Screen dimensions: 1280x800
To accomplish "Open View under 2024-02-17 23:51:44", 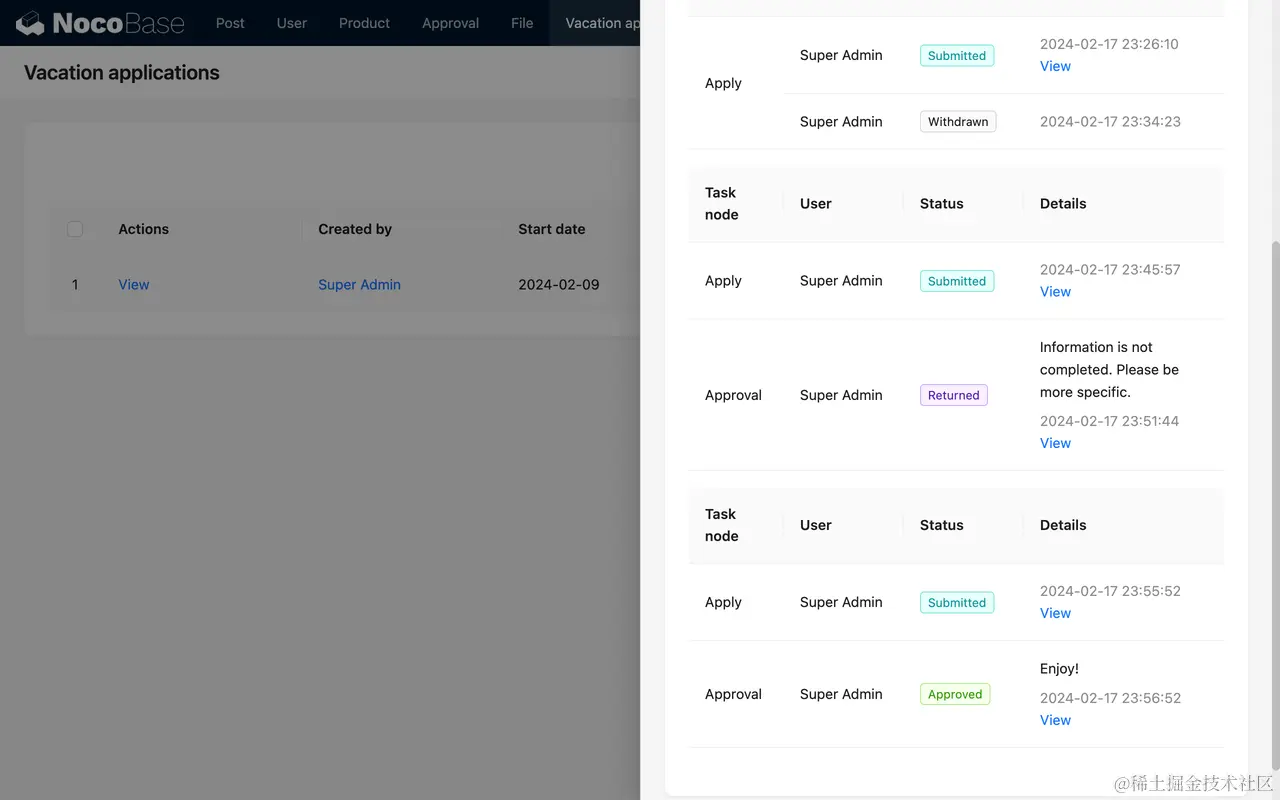I will pos(1055,443).
